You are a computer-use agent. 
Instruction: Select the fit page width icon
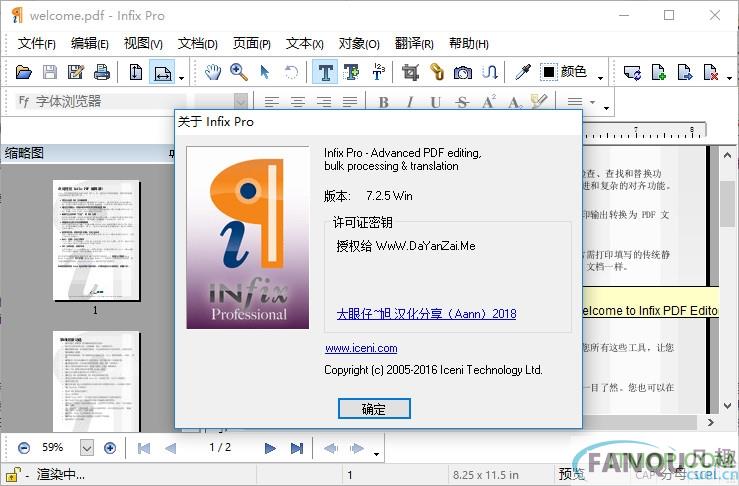click(x=162, y=72)
